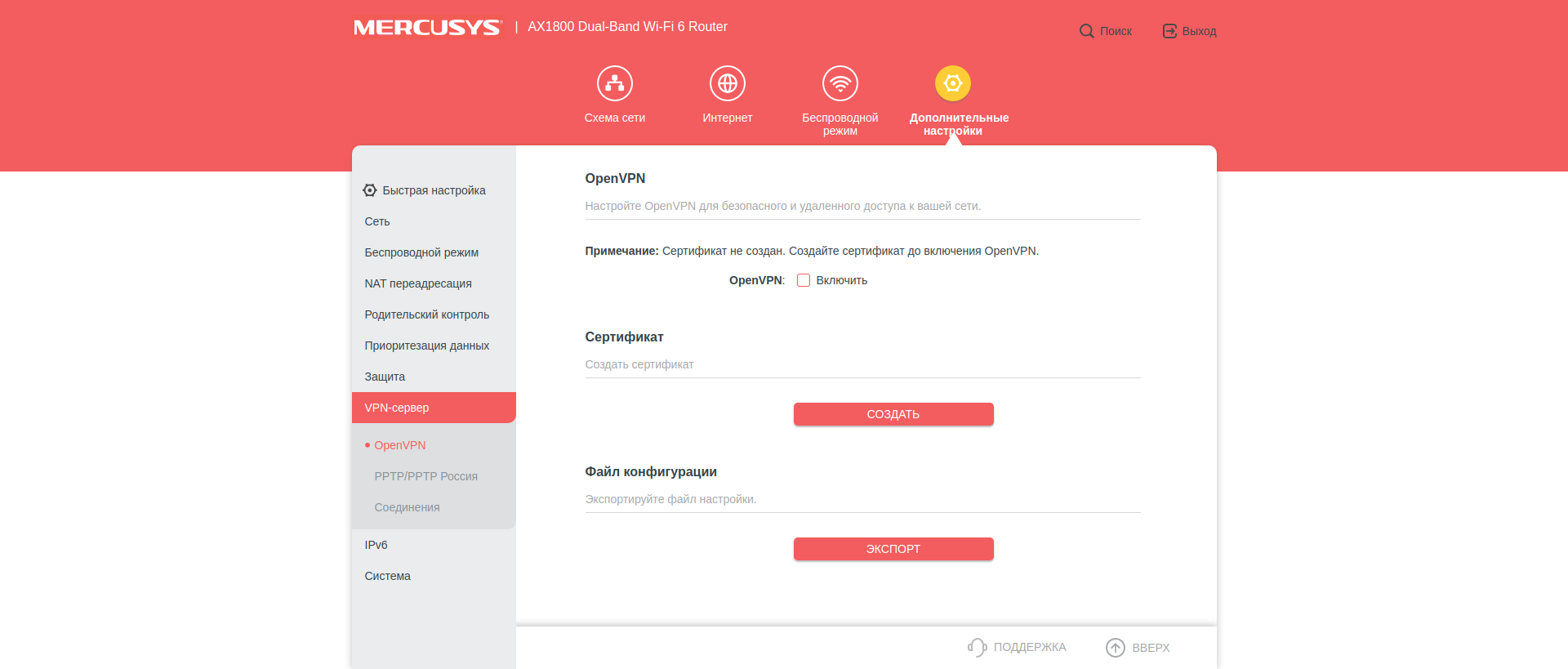1568x669 pixels.
Task: Click the Поиск magnifier icon
Action: (1086, 31)
